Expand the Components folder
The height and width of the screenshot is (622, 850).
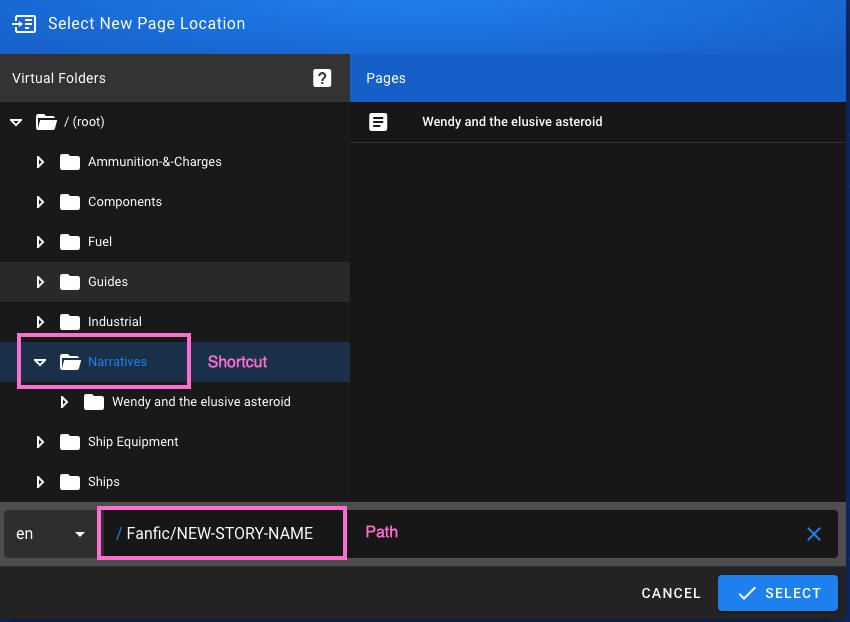(x=40, y=202)
